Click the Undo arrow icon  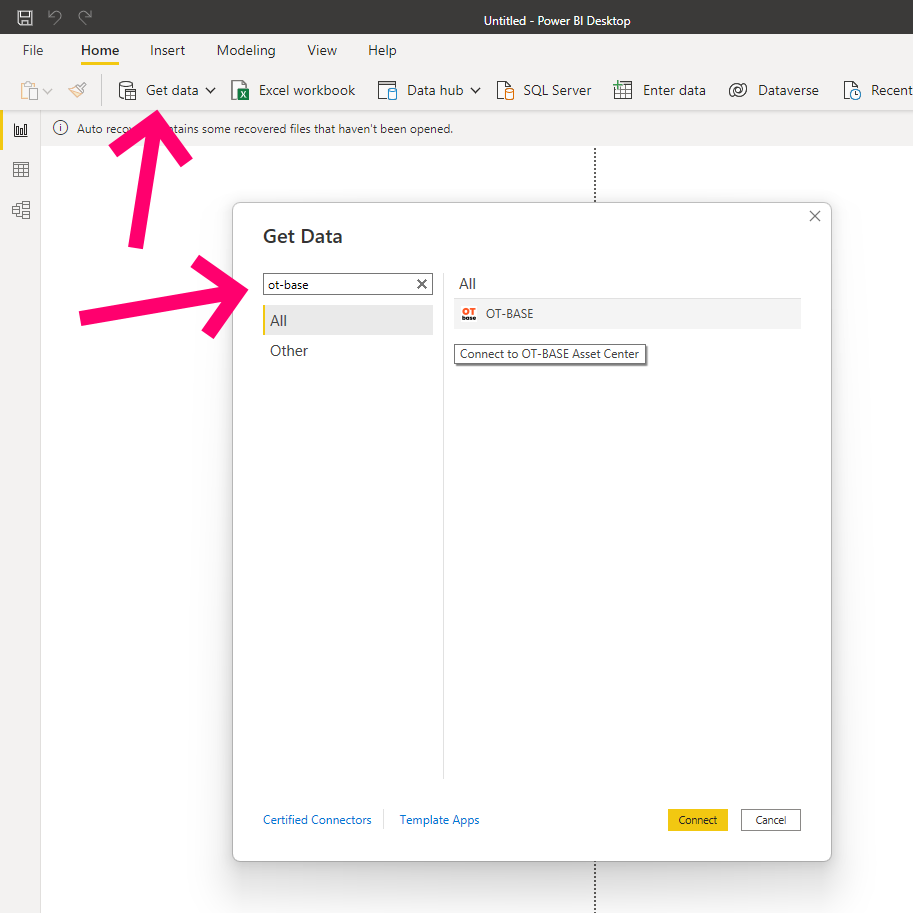pos(55,17)
